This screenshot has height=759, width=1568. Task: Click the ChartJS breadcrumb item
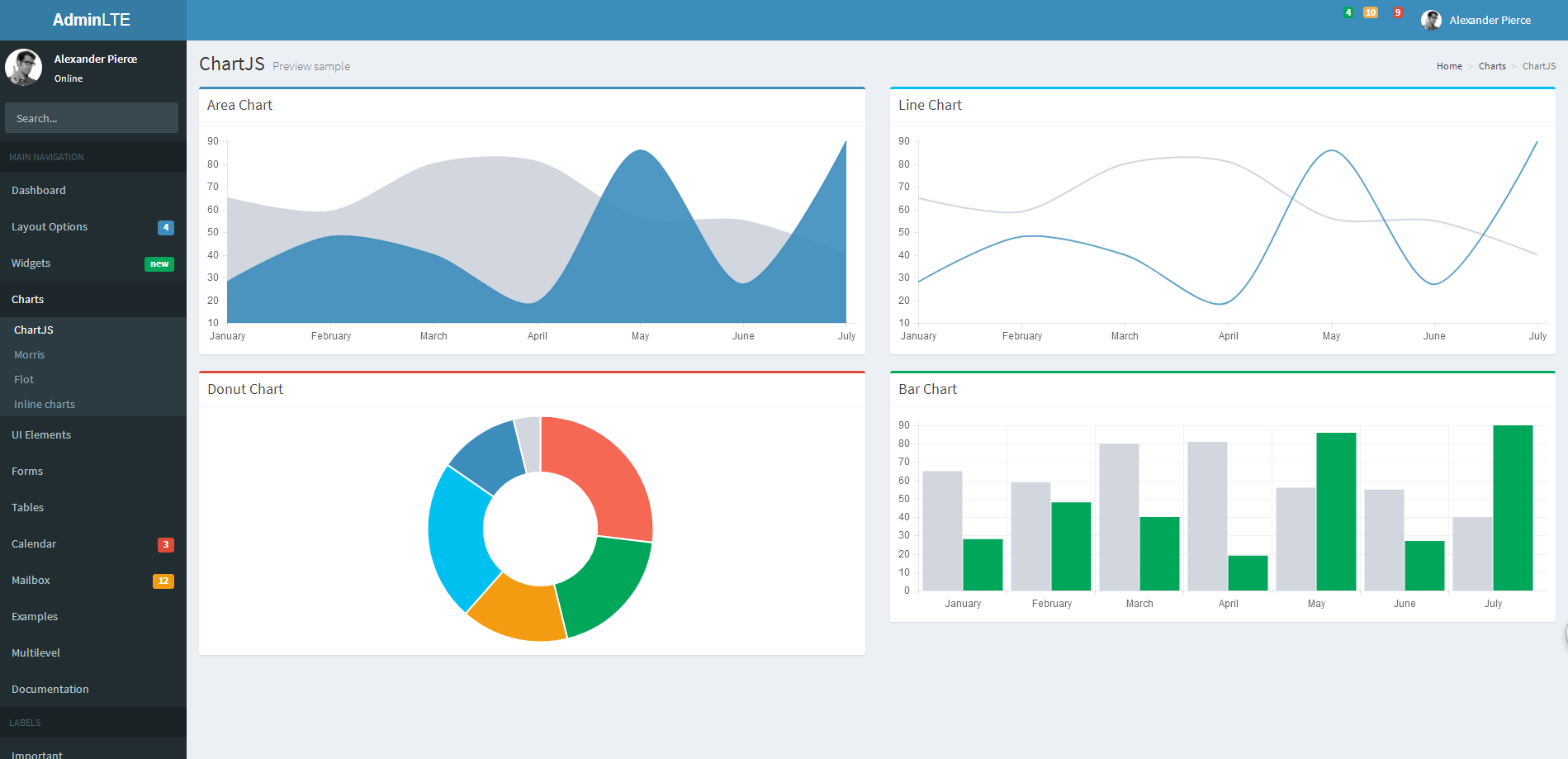[1539, 66]
